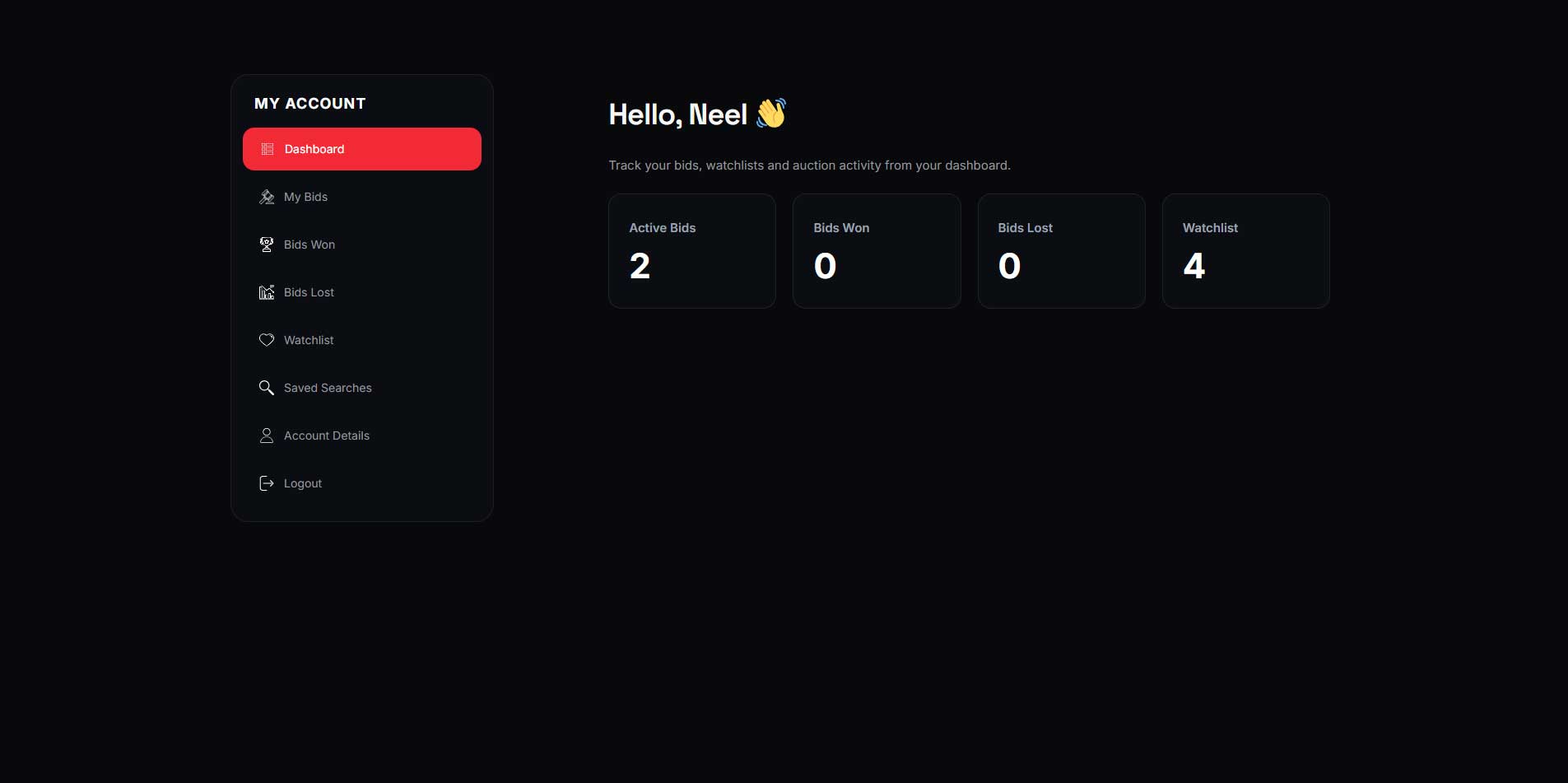
Task: Open the Dashboard menu item
Action: (x=362, y=149)
